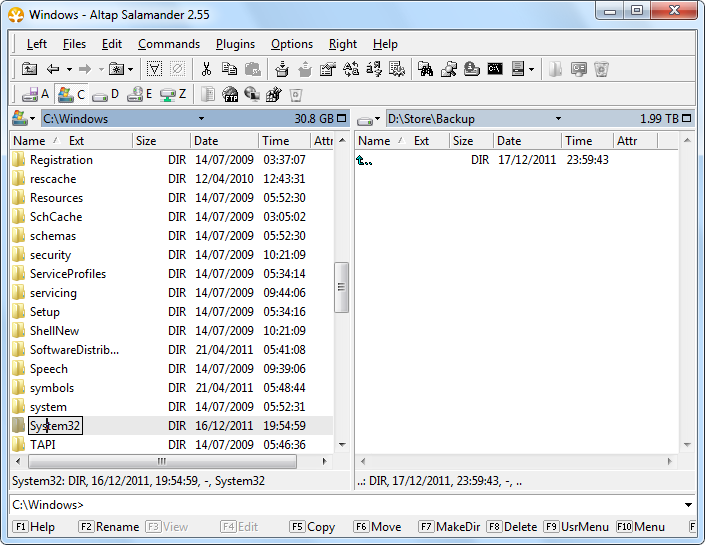Viewport: 705px width, 545px height.
Task: Click F10 Menu button
Action: 640,527
